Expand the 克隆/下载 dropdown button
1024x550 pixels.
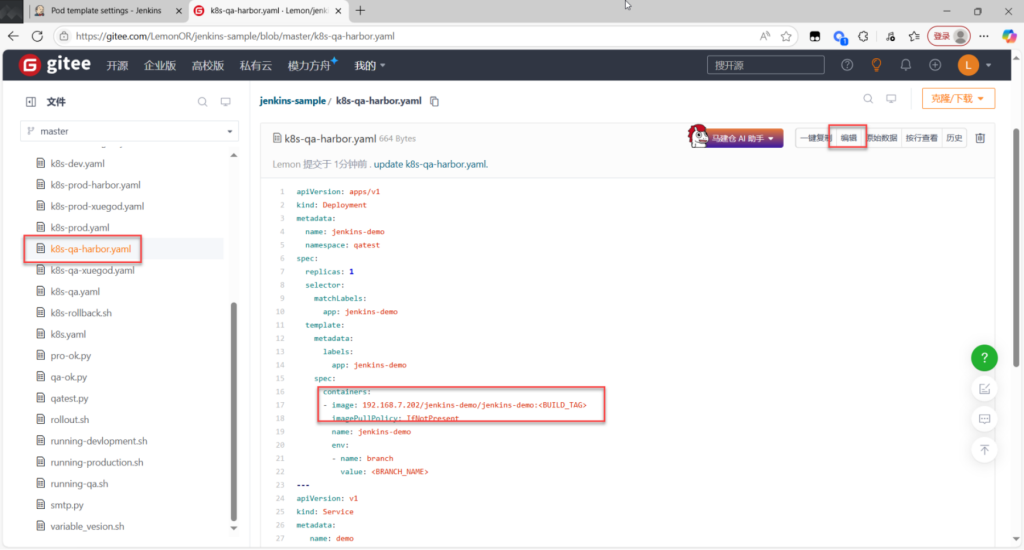[x=957, y=98]
